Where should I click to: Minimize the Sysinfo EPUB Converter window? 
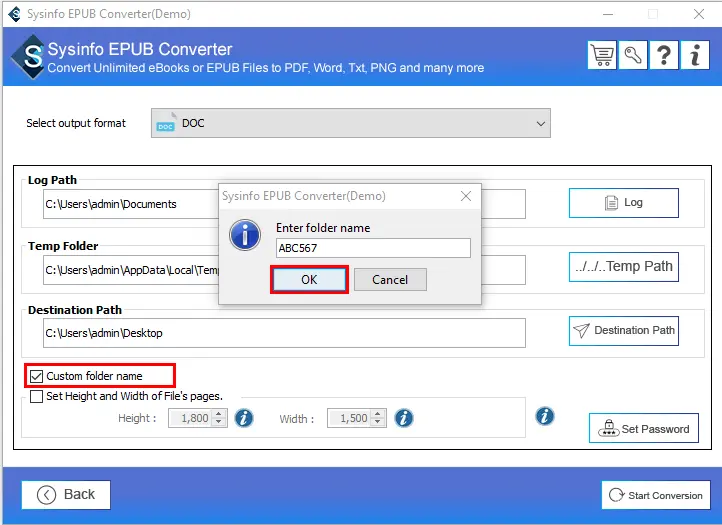point(608,14)
